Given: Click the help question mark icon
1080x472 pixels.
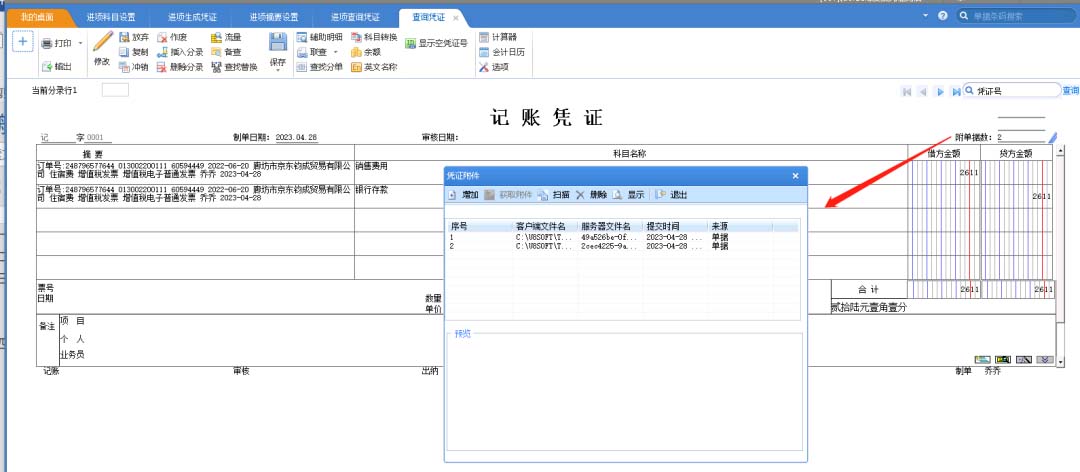Looking at the screenshot, I should (943, 15).
